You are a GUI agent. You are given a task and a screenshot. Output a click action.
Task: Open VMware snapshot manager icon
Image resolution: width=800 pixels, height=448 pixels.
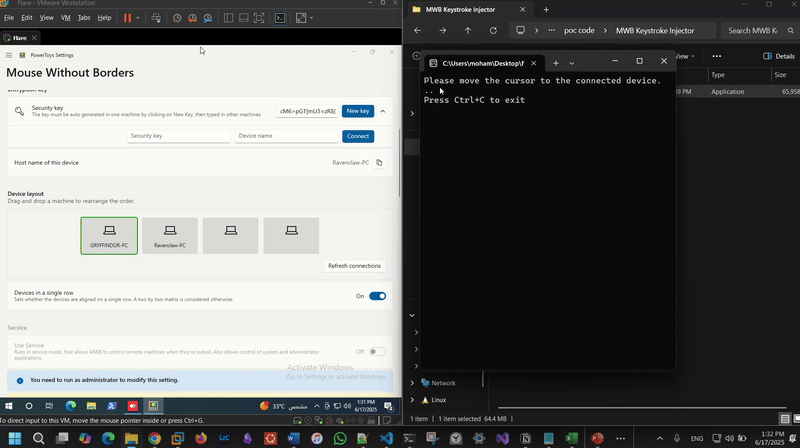click(208, 18)
